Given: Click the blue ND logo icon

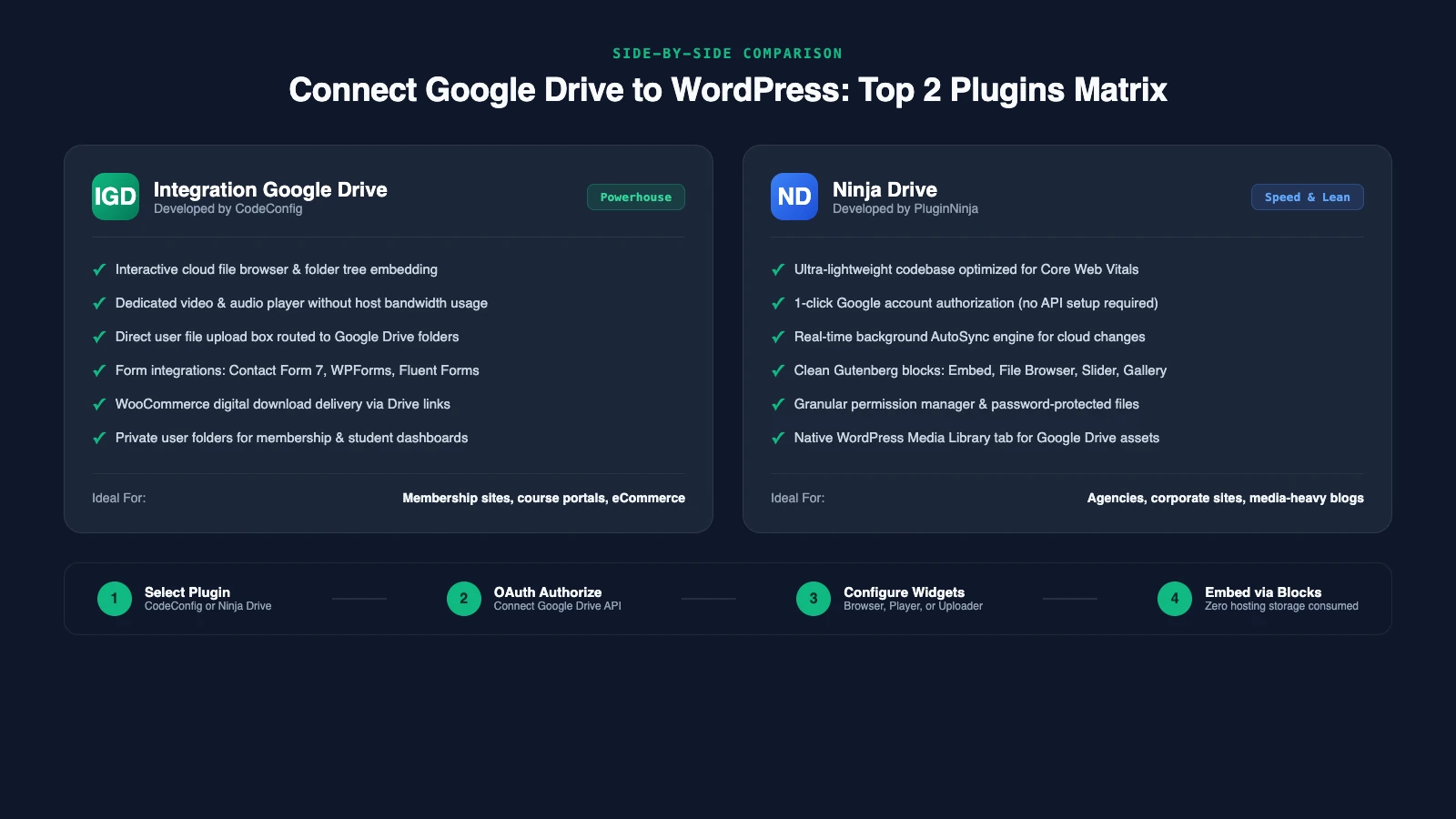Looking at the screenshot, I should pos(794,197).
